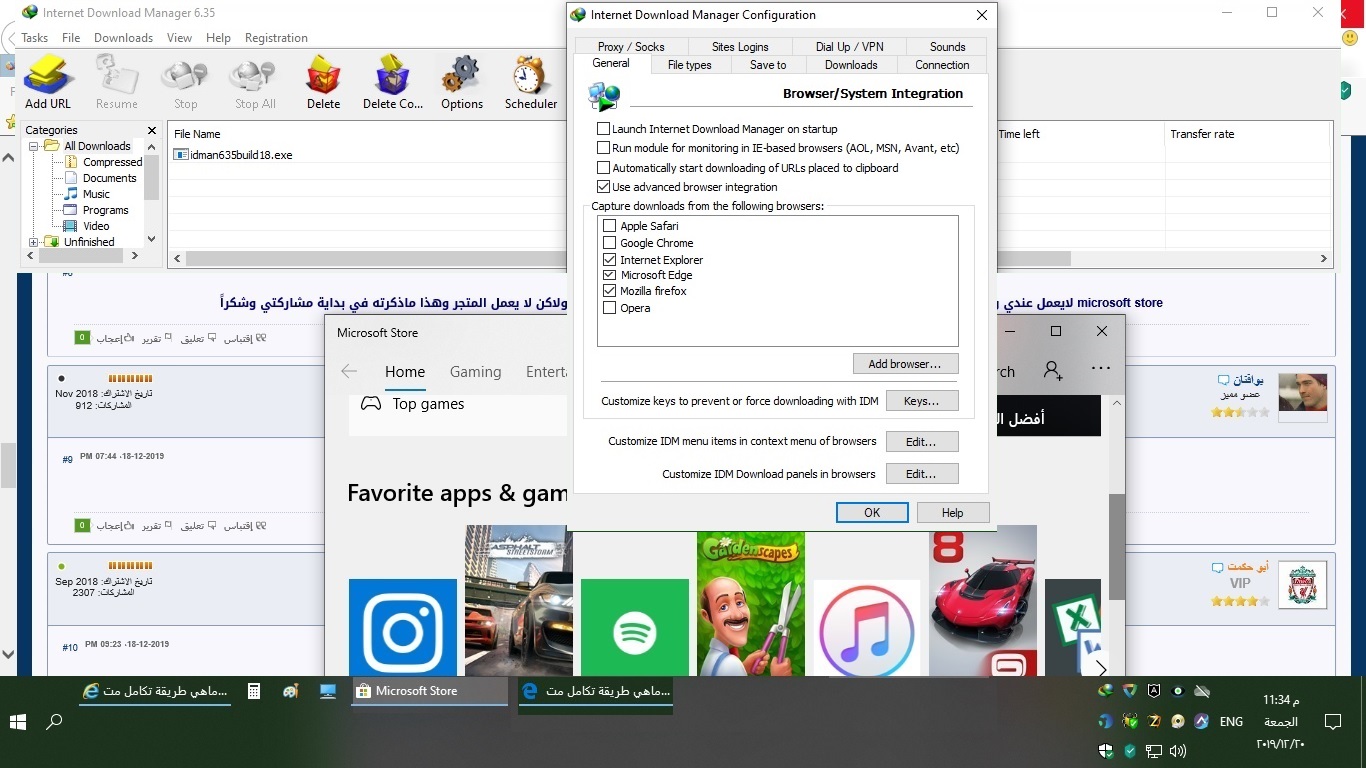Click the download list's horizontal scrollbar
Viewport: 1366px width, 768px height.
pyautogui.click(x=750, y=258)
